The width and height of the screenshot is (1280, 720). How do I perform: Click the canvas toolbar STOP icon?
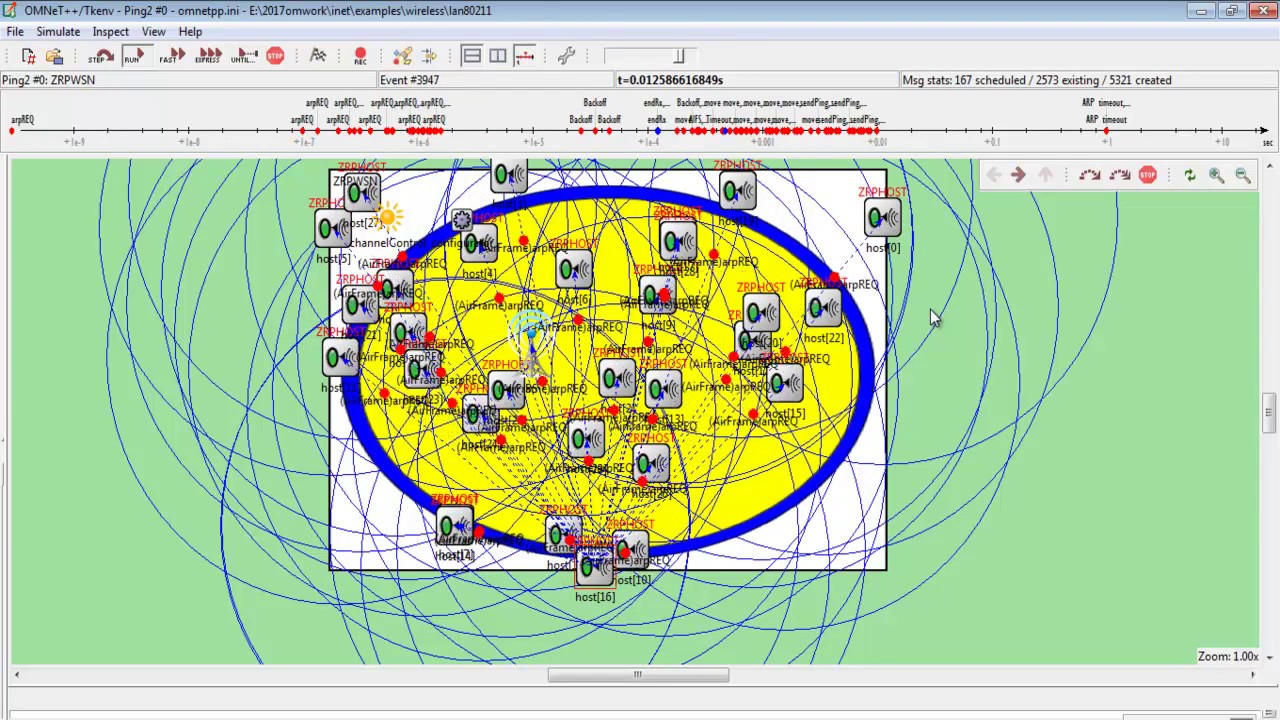pos(1148,175)
